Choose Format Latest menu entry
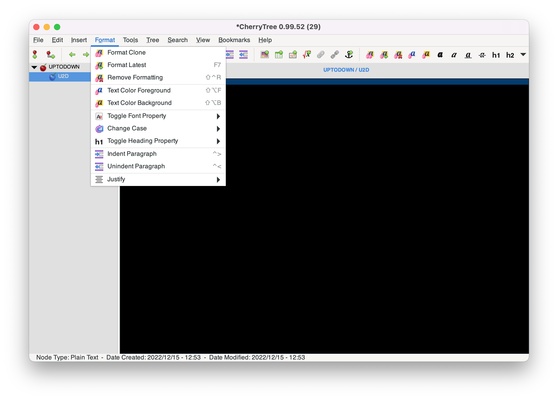 pyautogui.click(x=158, y=65)
